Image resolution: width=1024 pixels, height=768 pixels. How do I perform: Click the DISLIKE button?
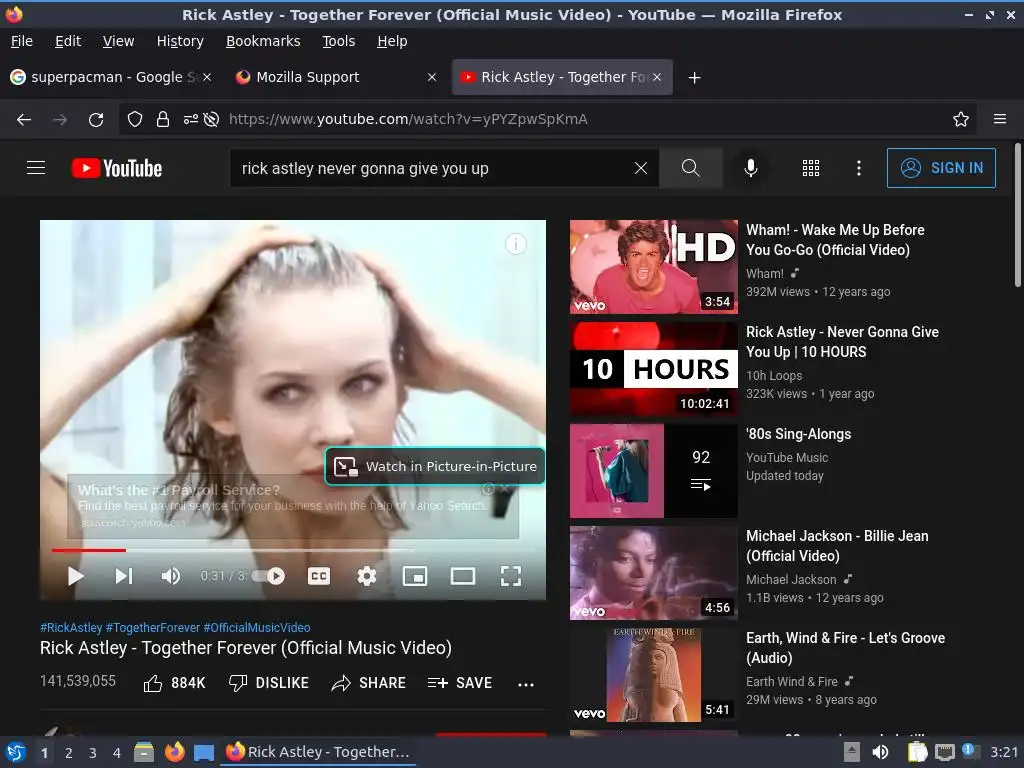pyautogui.click(x=268, y=683)
